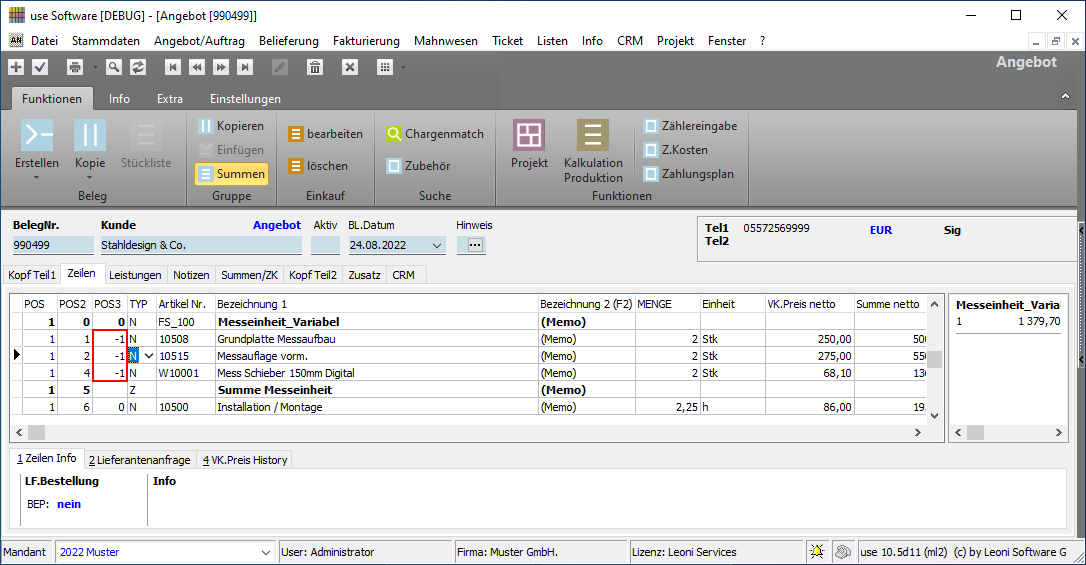This screenshot has width=1086, height=565.
Task: Click the magnifier search icon in toolbar
Action: [x=114, y=67]
